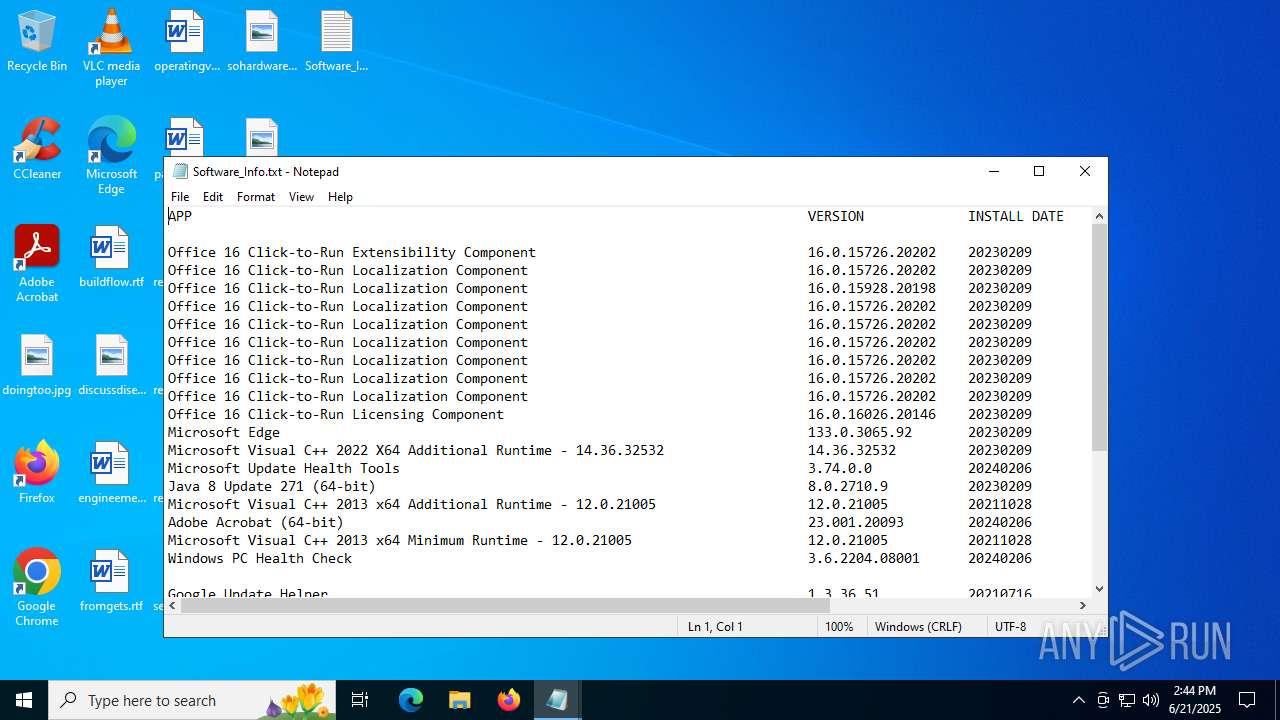
Task: Open the Format menu in Notepad
Action: (x=256, y=197)
